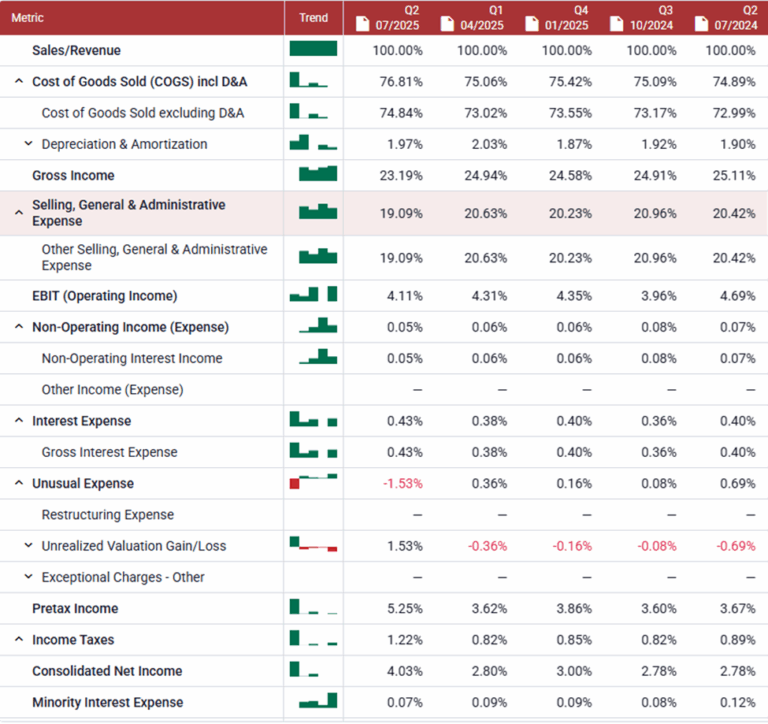The image size is (768, 724).
Task: Collapse the Income Taxes group
Action: pyautogui.click(x=19, y=640)
